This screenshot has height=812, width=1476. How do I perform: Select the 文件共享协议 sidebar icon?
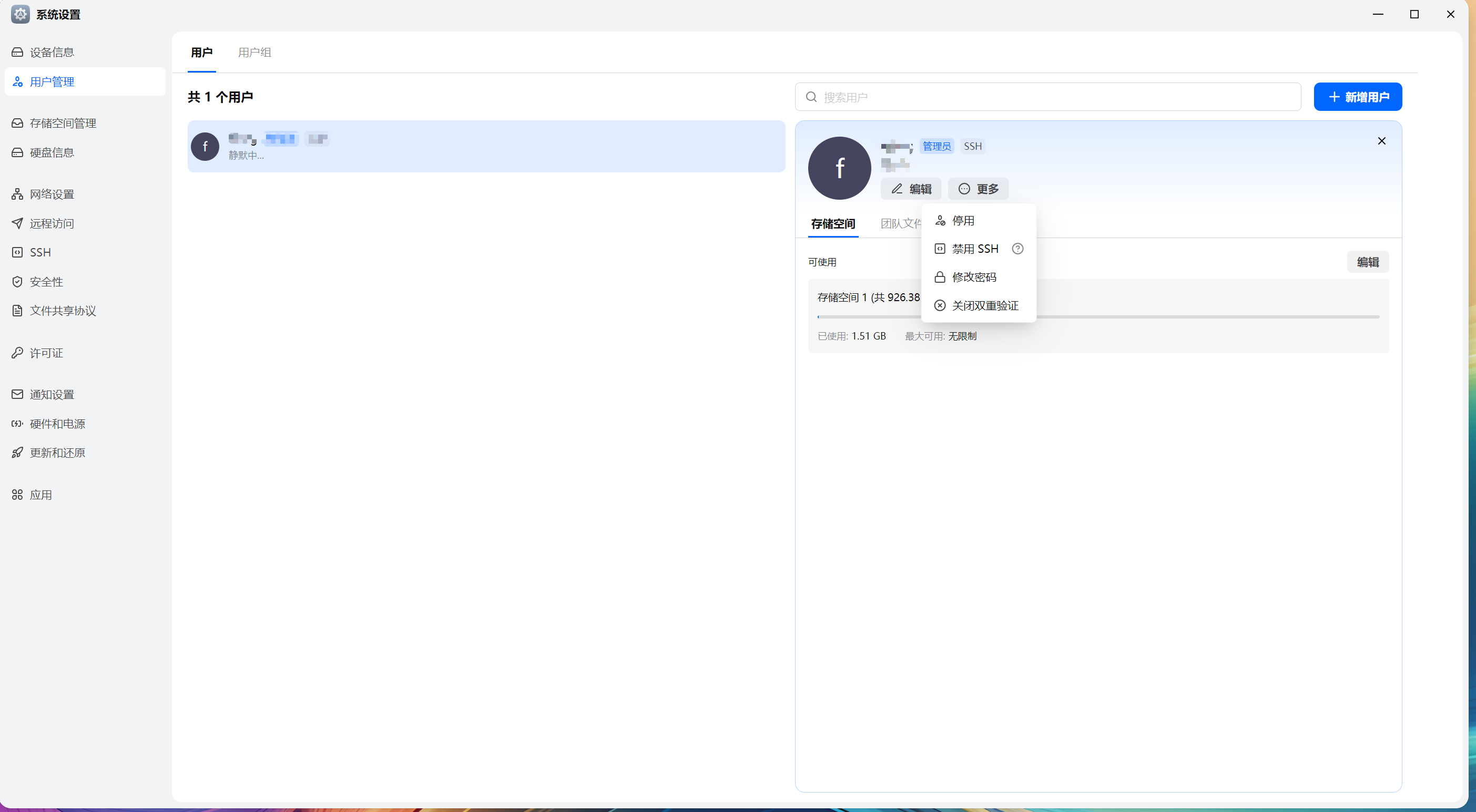coord(17,311)
